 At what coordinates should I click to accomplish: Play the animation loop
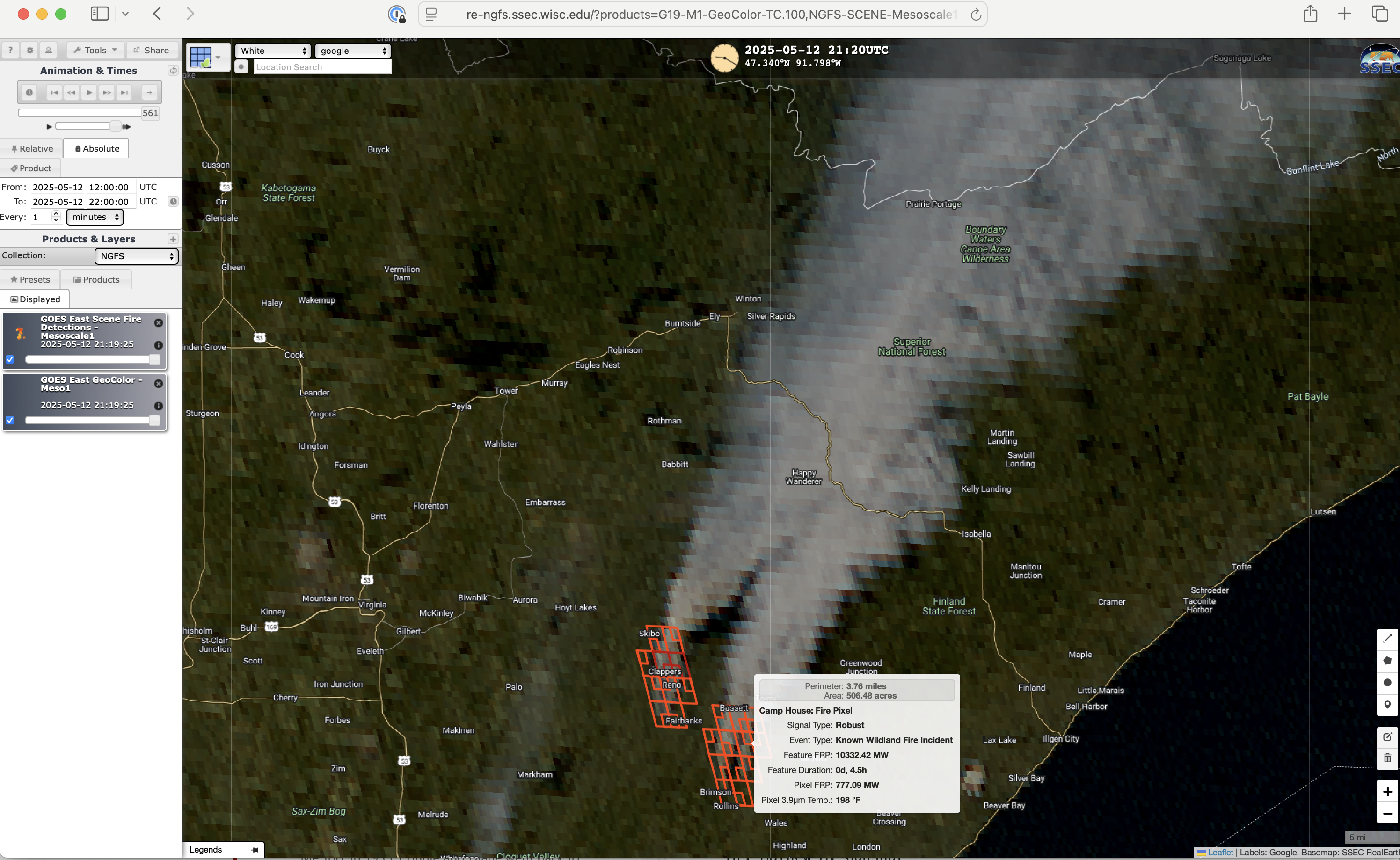point(89,92)
